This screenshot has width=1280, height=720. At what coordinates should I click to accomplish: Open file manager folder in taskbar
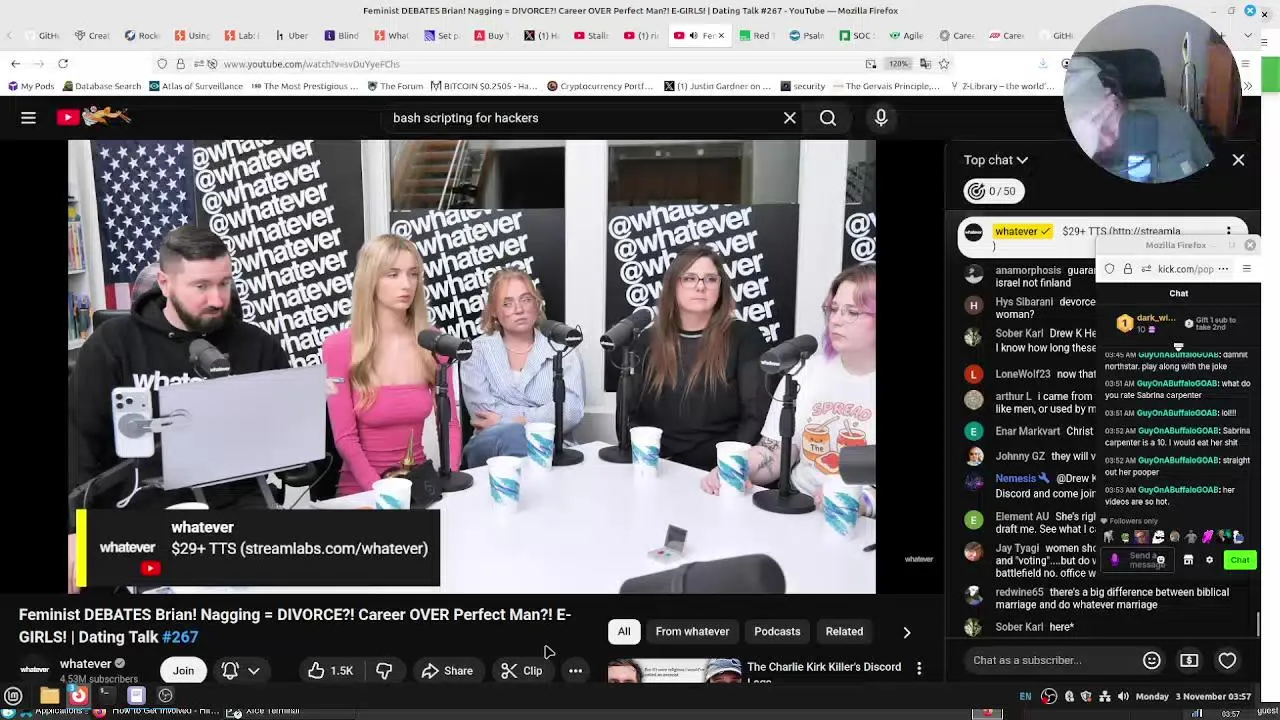point(49,696)
